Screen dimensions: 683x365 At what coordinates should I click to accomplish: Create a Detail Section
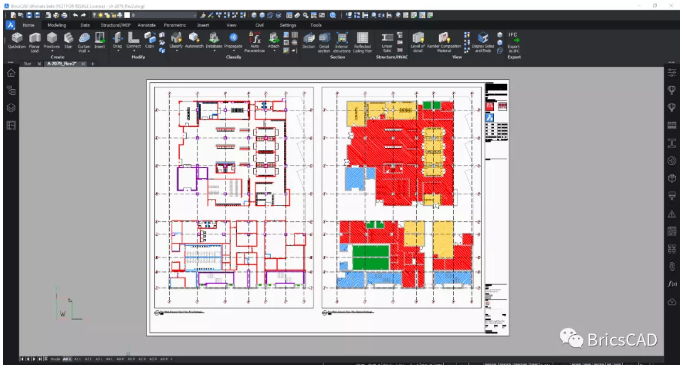324,42
